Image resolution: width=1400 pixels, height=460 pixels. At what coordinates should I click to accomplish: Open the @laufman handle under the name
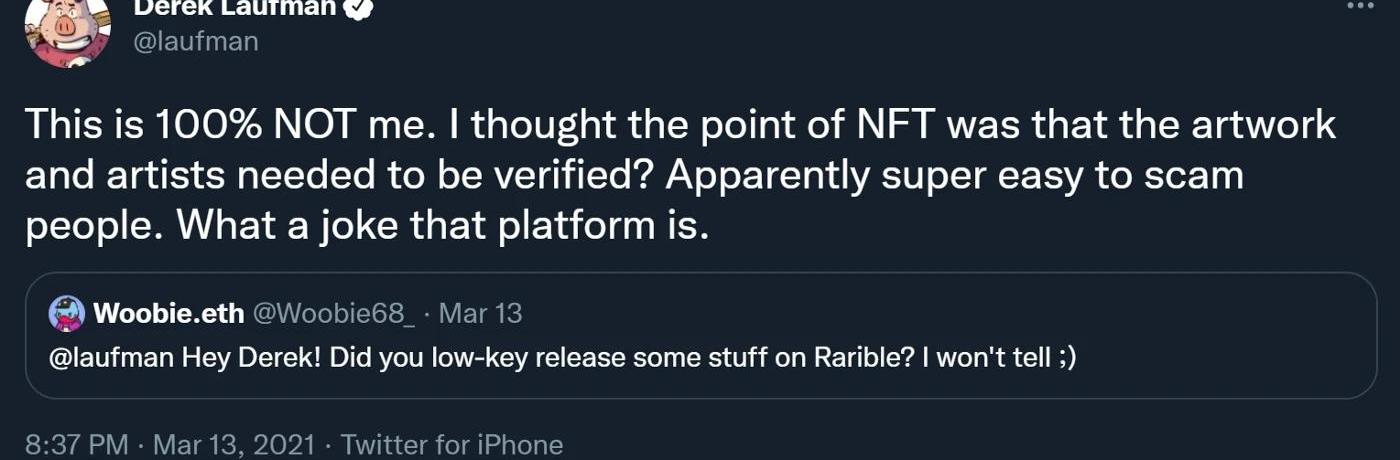point(195,41)
